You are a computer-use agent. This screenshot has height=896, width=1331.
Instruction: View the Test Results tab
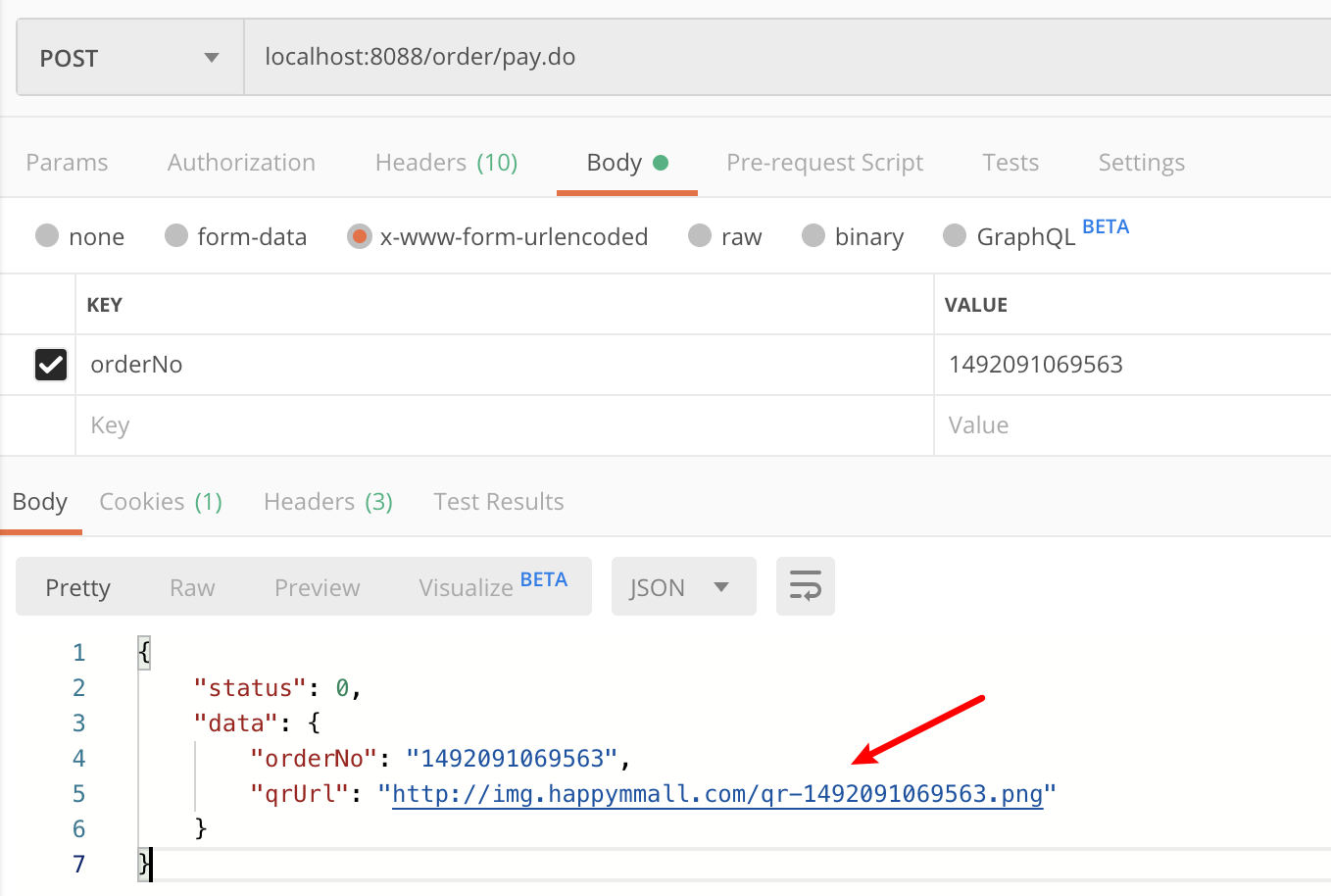click(x=499, y=501)
